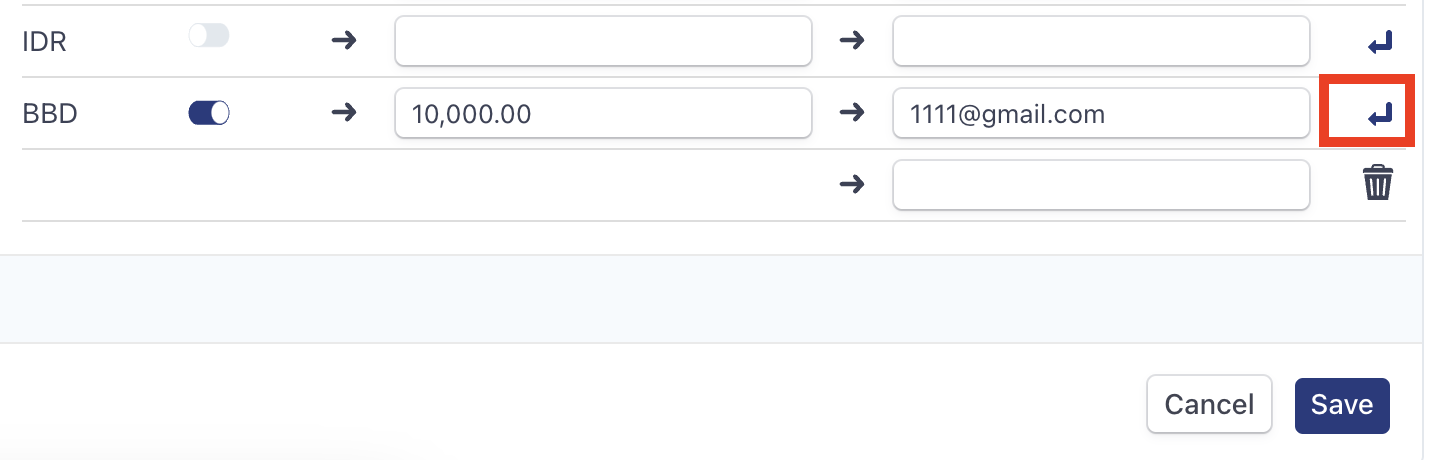The image size is (1440, 460).
Task: Disable the BBD currency toggle
Action: click(x=209, y=113)
